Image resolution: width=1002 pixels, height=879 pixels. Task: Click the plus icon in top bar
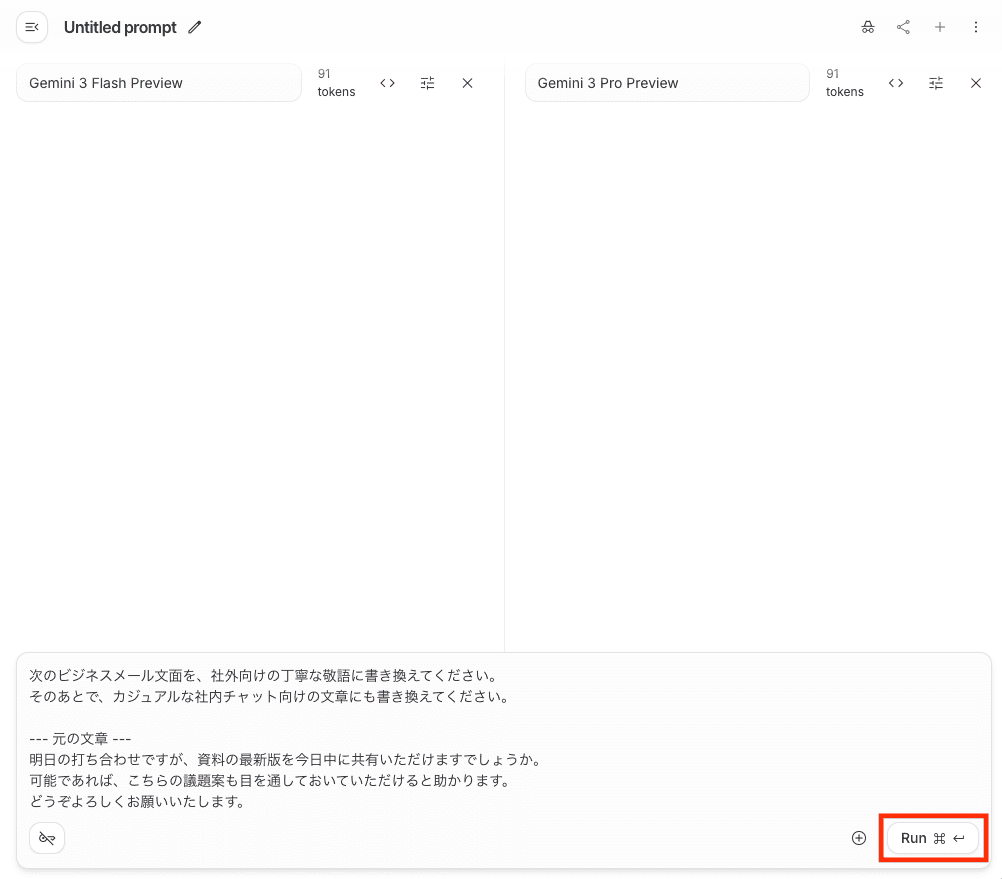click(940, 27)
